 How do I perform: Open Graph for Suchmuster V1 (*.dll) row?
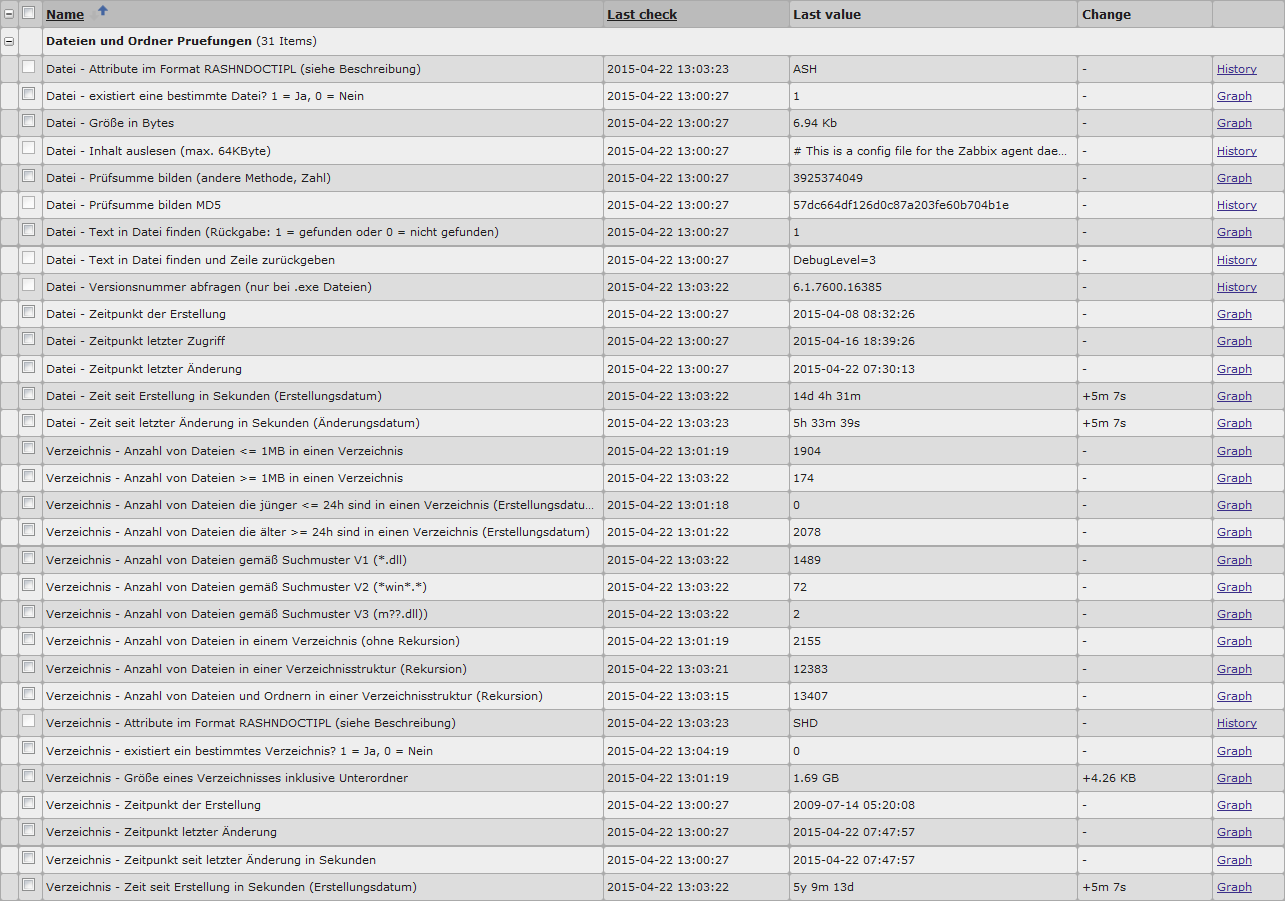point(1234,560)
